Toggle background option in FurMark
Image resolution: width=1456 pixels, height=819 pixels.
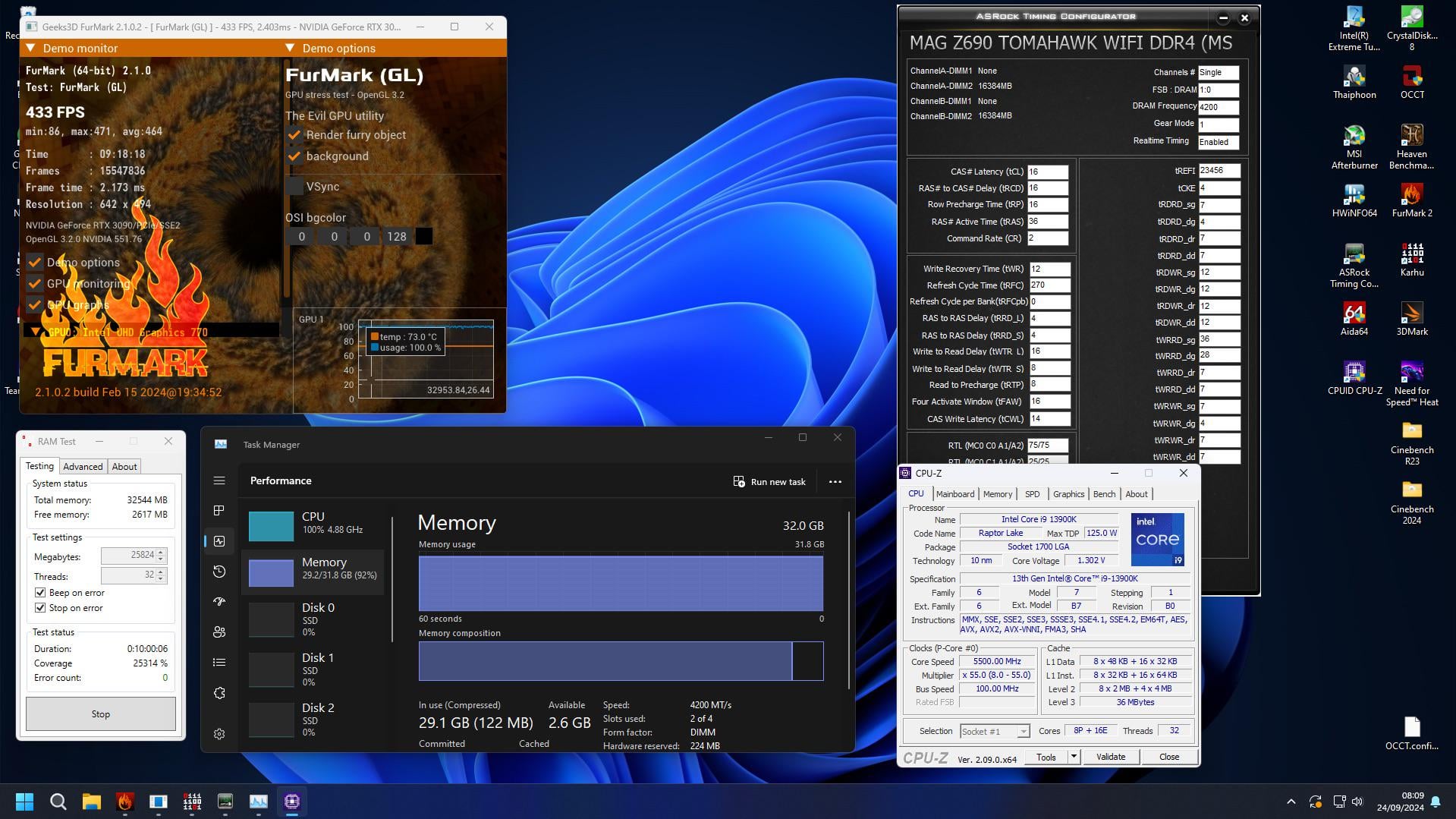[x=294, y=156]
